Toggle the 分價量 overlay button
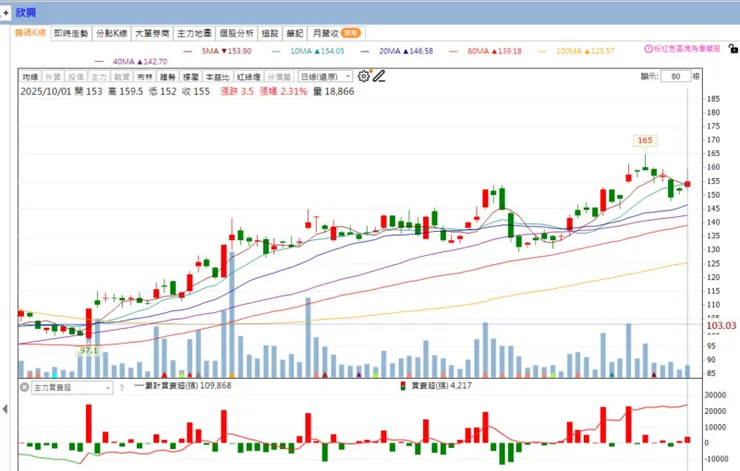Viewport: 740px width, 471px height. 279,76
